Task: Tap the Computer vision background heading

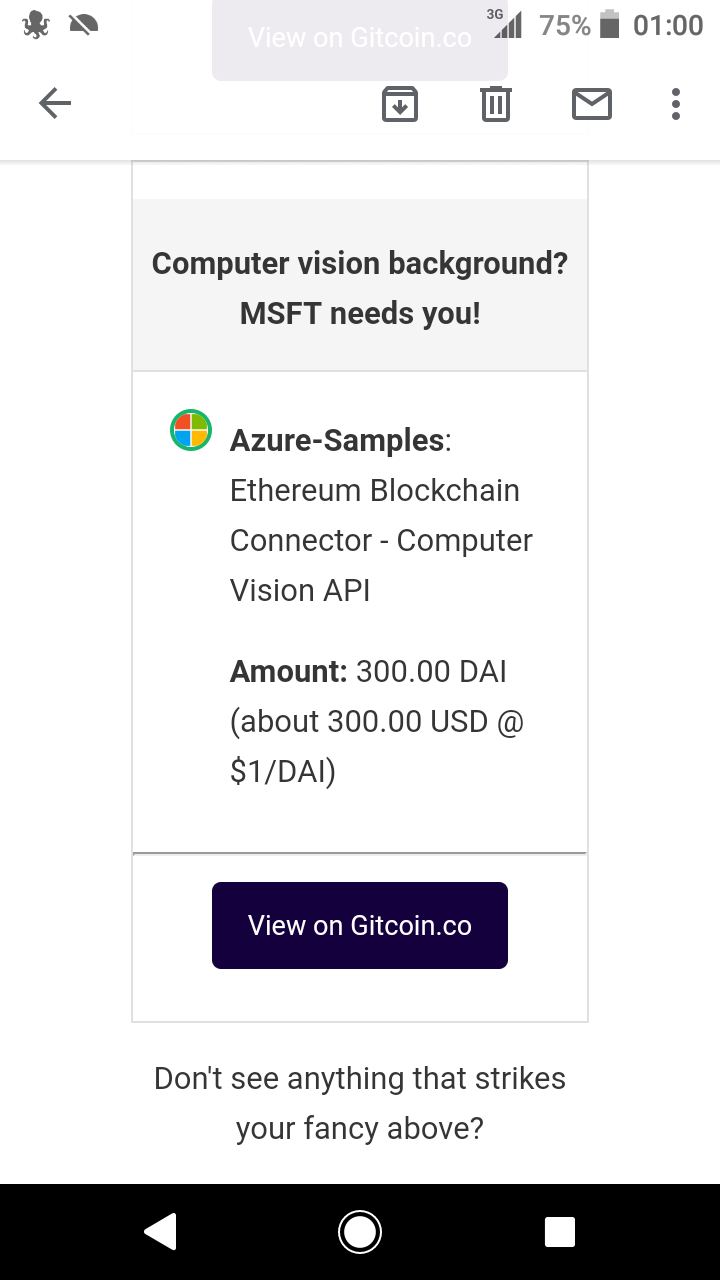Action: (360, 288)
